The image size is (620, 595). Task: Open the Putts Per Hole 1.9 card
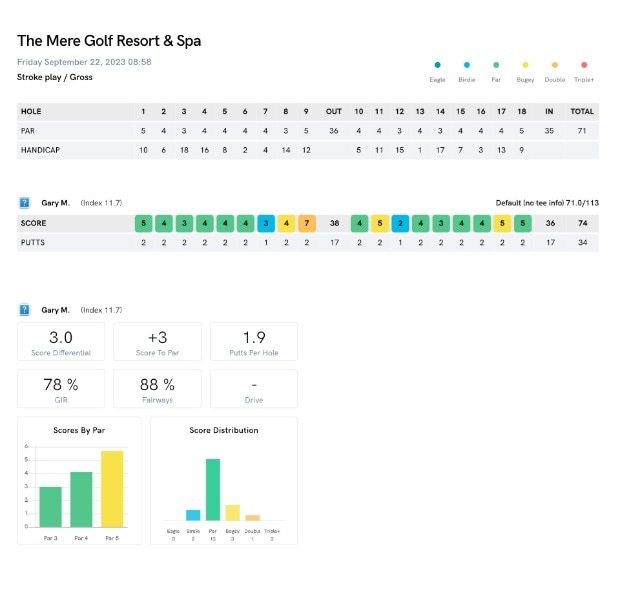254,342
